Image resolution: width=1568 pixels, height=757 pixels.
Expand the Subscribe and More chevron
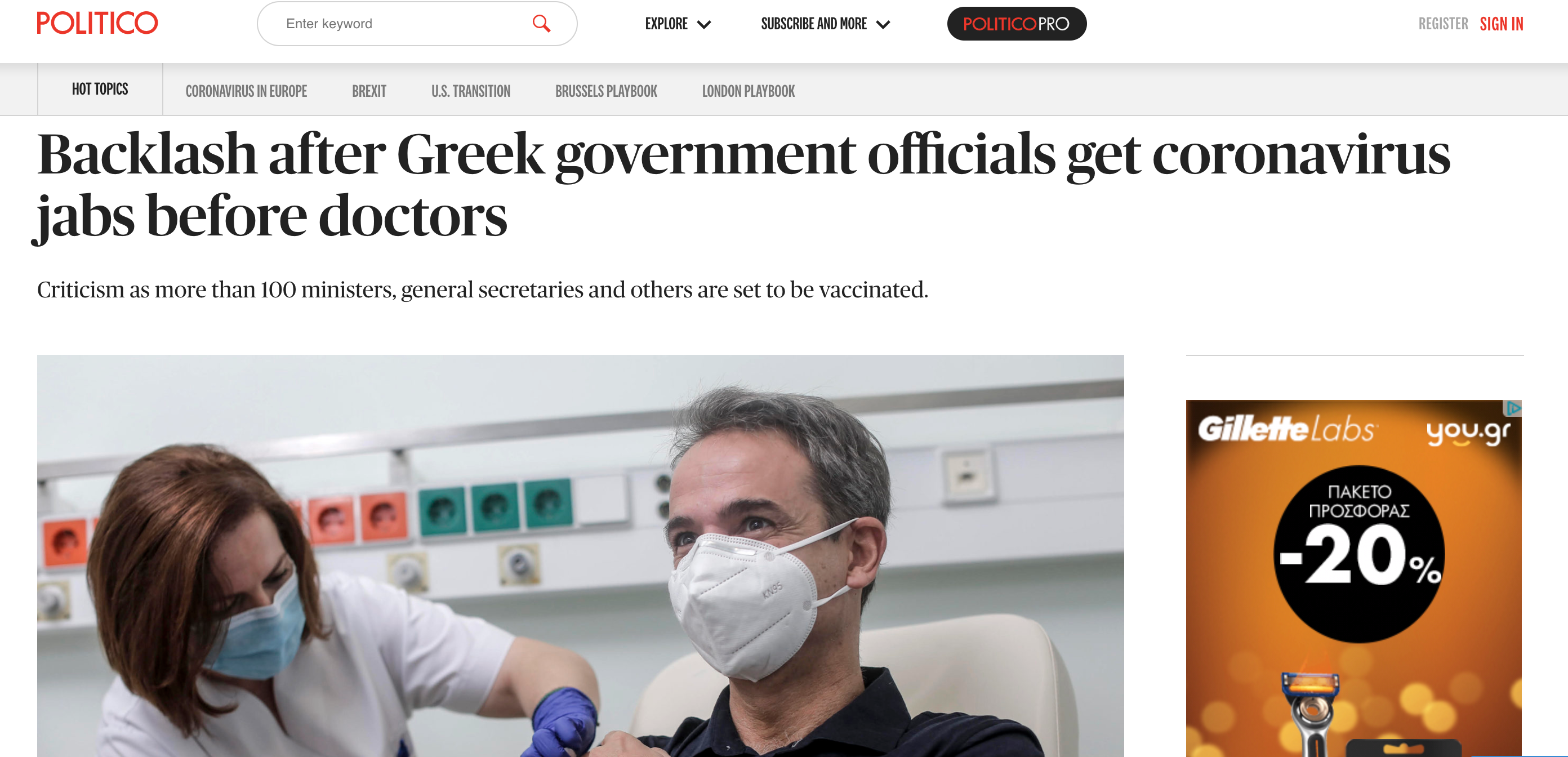pyautogui.click(x=883, y=25)
